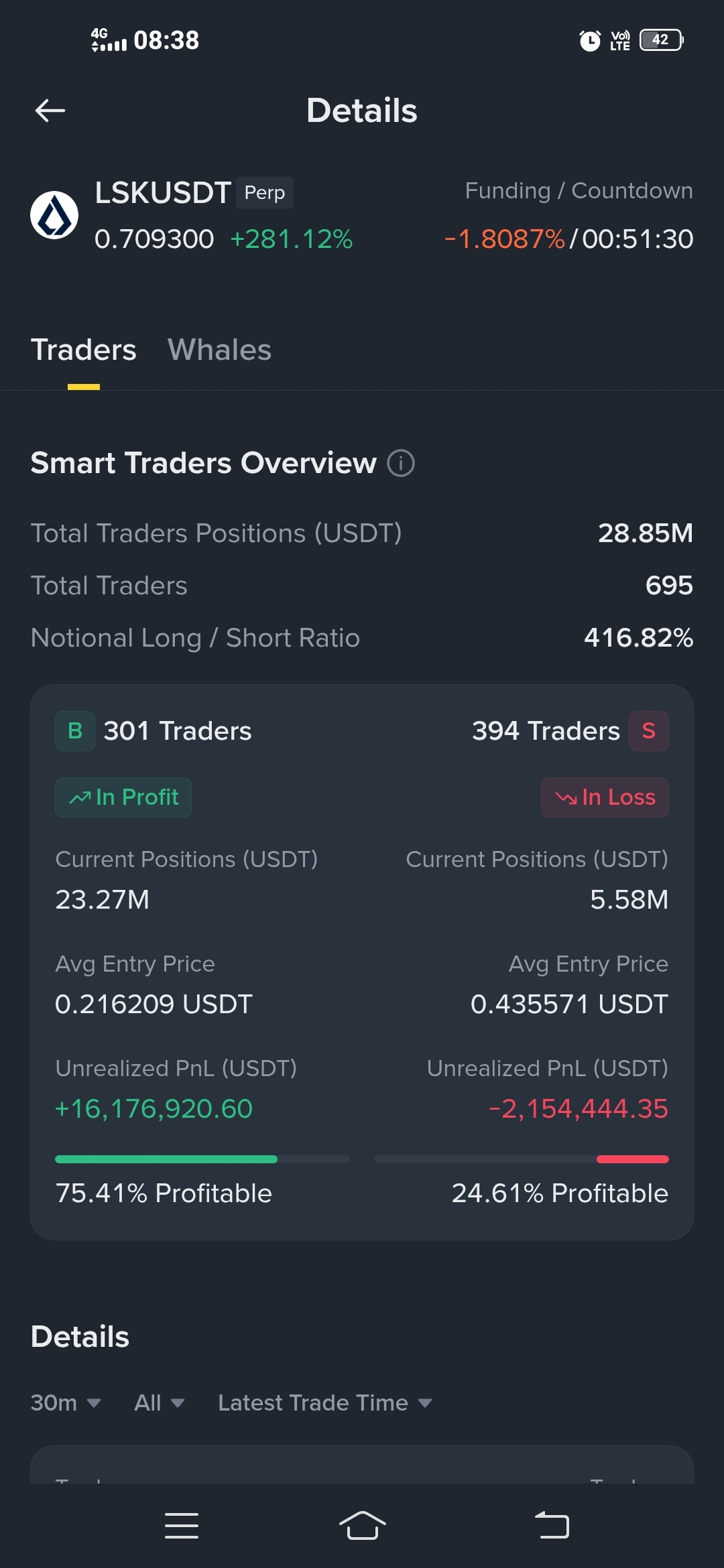724x1568 pixels.
Task: Tap the alarm clock status icon
Action: point(590,40)
